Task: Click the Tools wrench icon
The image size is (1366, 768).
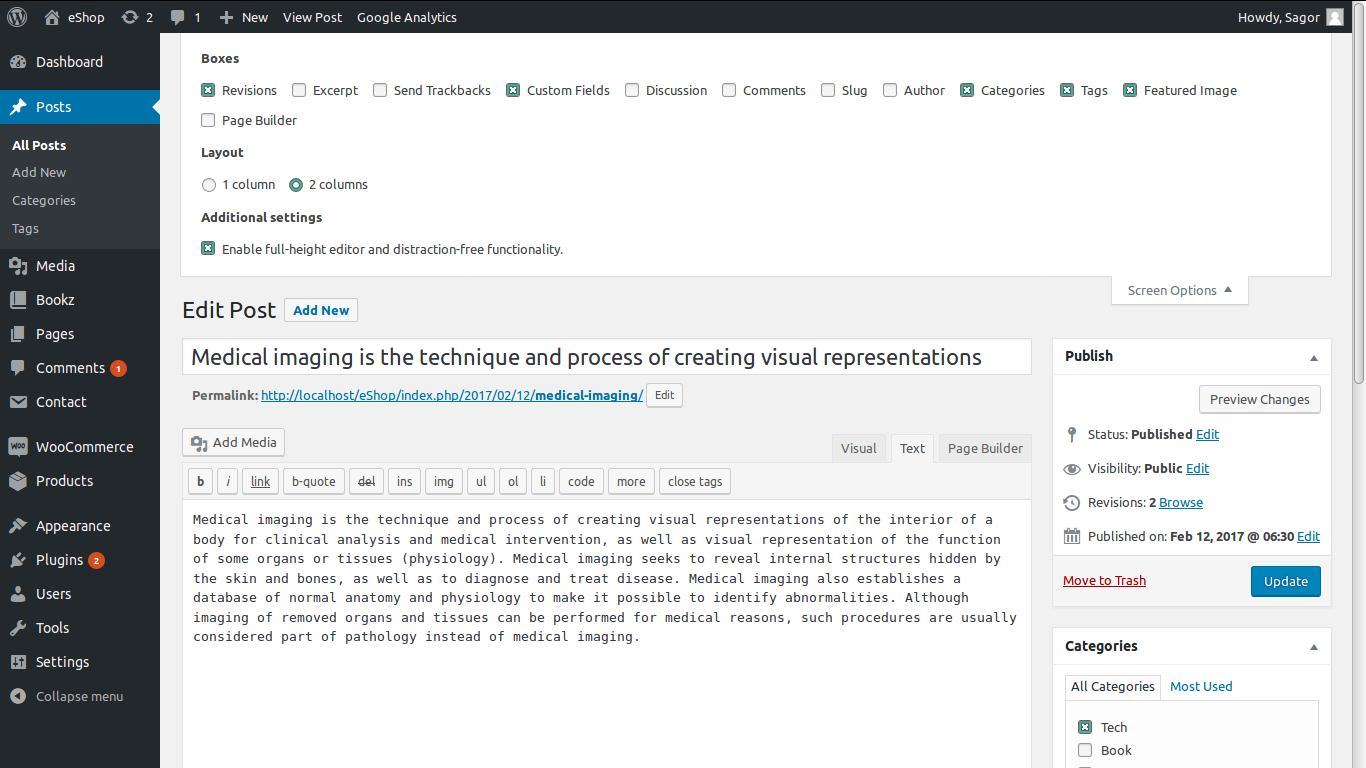Action: 18,628
